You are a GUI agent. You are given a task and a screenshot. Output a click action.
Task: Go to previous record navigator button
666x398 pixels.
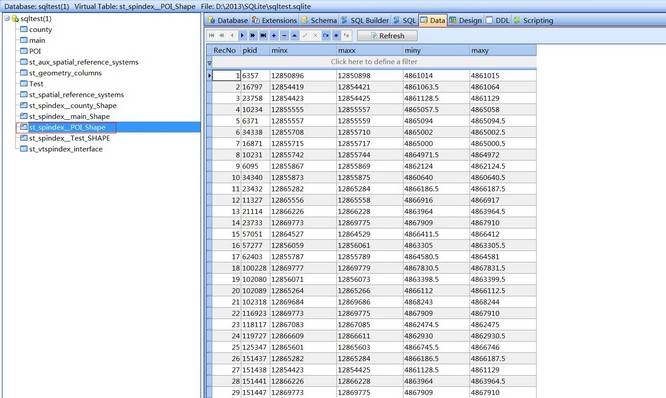(232, 36)
